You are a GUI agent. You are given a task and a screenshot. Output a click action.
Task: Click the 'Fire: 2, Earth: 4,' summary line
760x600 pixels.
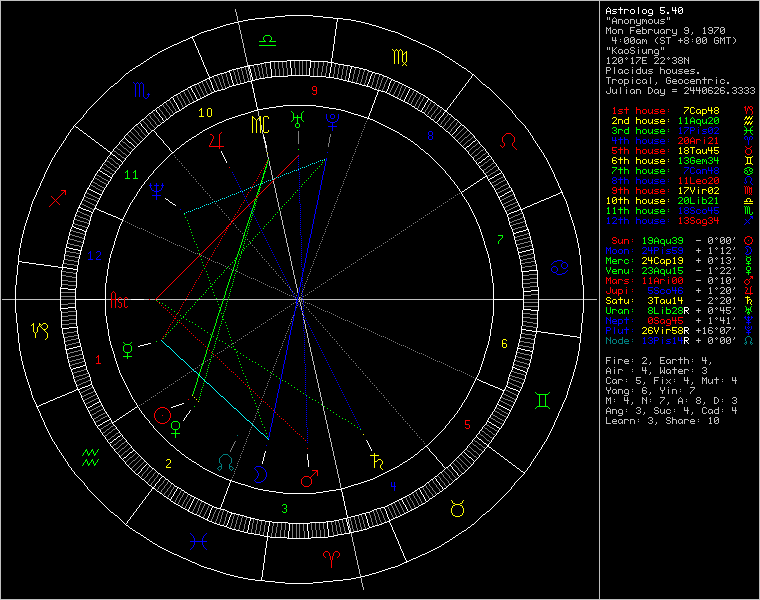point(659,361)
